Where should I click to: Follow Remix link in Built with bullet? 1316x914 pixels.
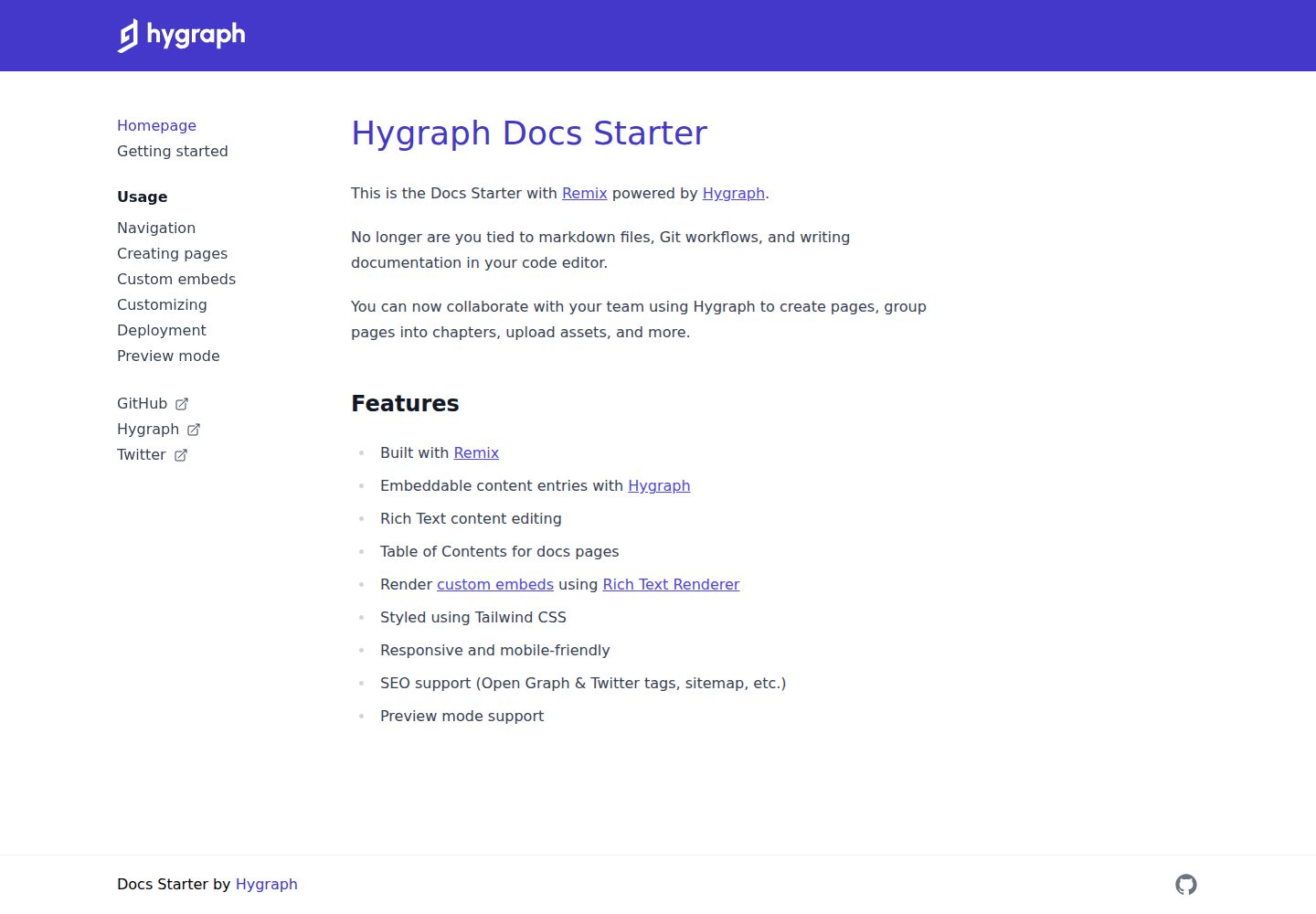pyautogui.click(x=476, y=452)
